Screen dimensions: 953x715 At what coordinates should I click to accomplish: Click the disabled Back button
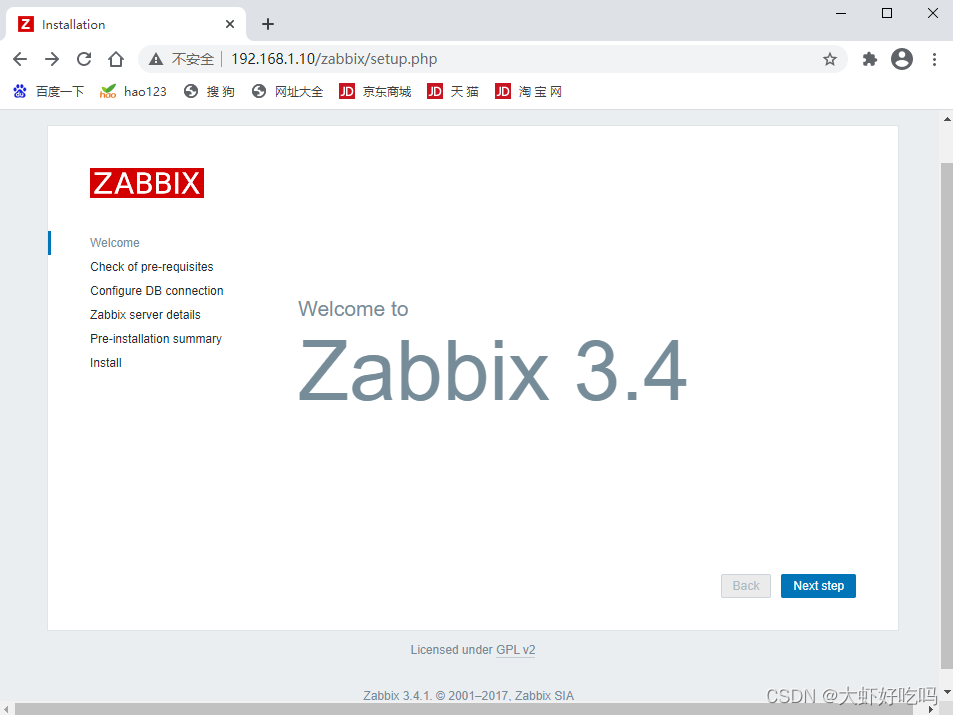pyautogui.click(x=746, y=586)
